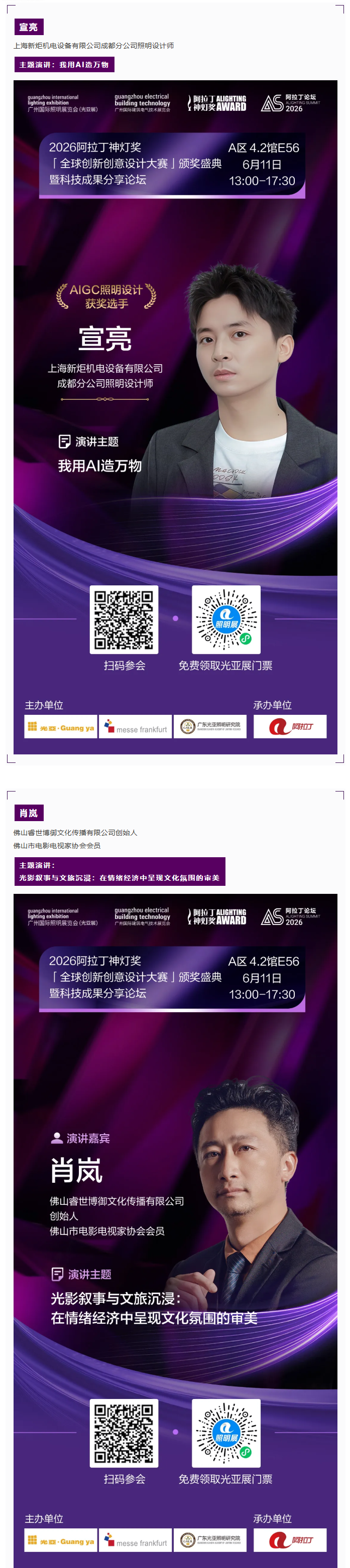This screenshot has width=350, height=1568.
Task: Click 13:00-17:30 time in 宣亮 poster
Action: pos(262,181)
